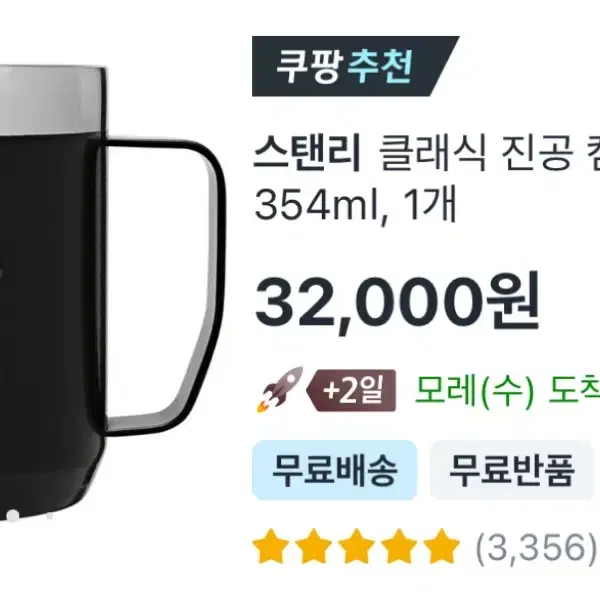Click the 32,000원 price
The width and height of the screenshot is (600, 600).
coord(398,300)
